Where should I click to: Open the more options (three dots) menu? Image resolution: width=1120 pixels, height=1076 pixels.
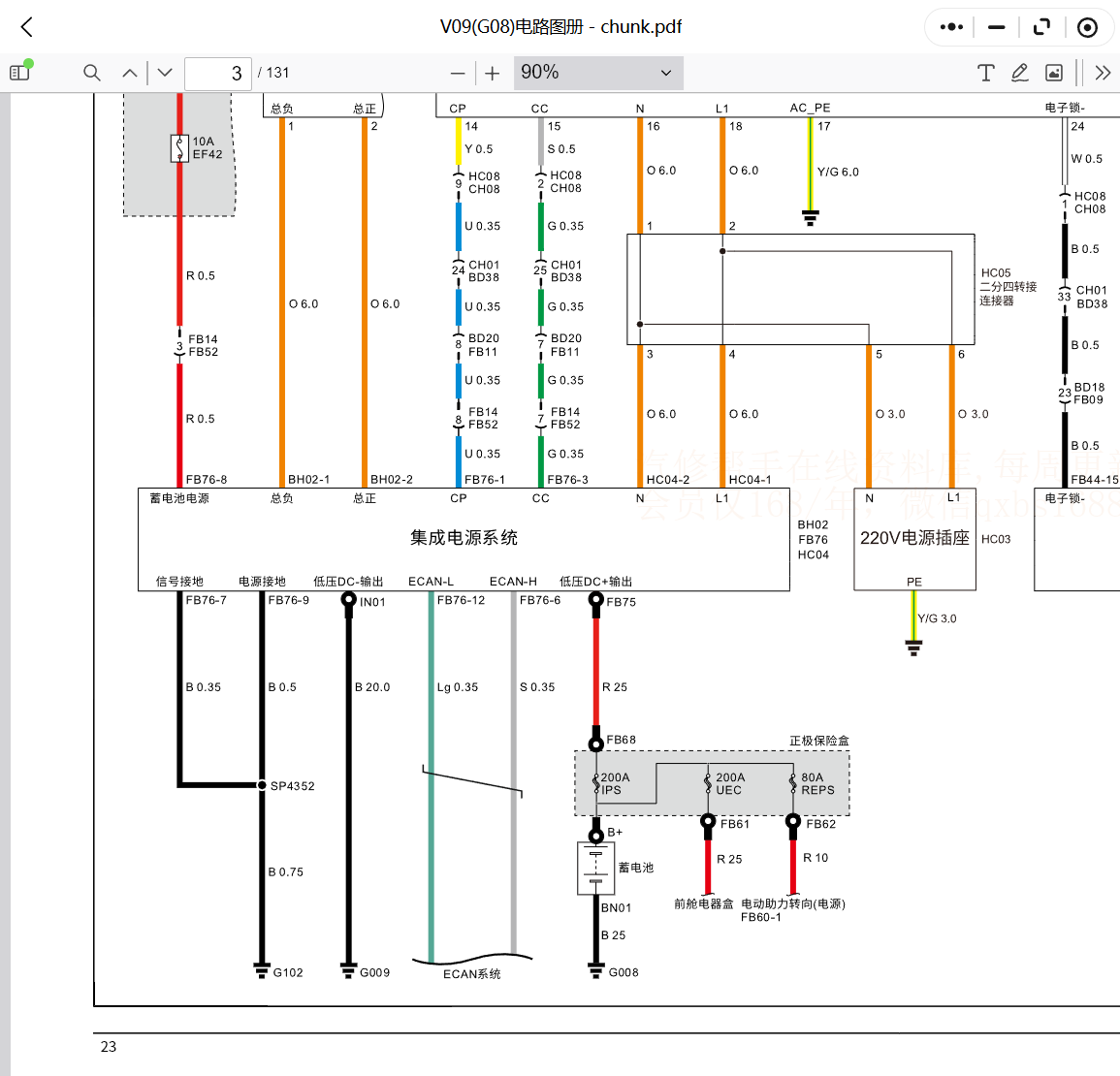(950, 27)
